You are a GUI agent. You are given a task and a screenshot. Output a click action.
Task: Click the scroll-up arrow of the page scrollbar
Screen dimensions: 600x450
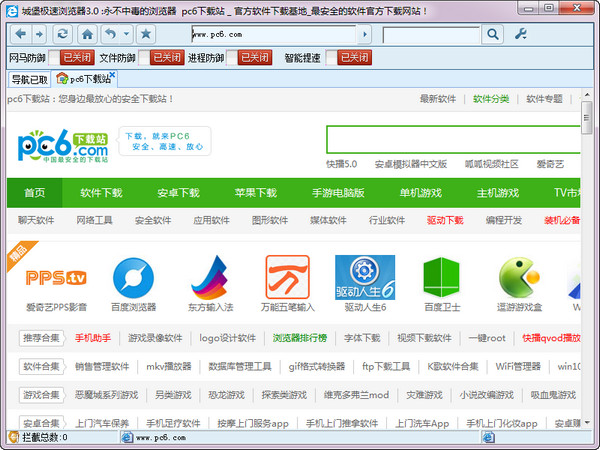(587, 95)
